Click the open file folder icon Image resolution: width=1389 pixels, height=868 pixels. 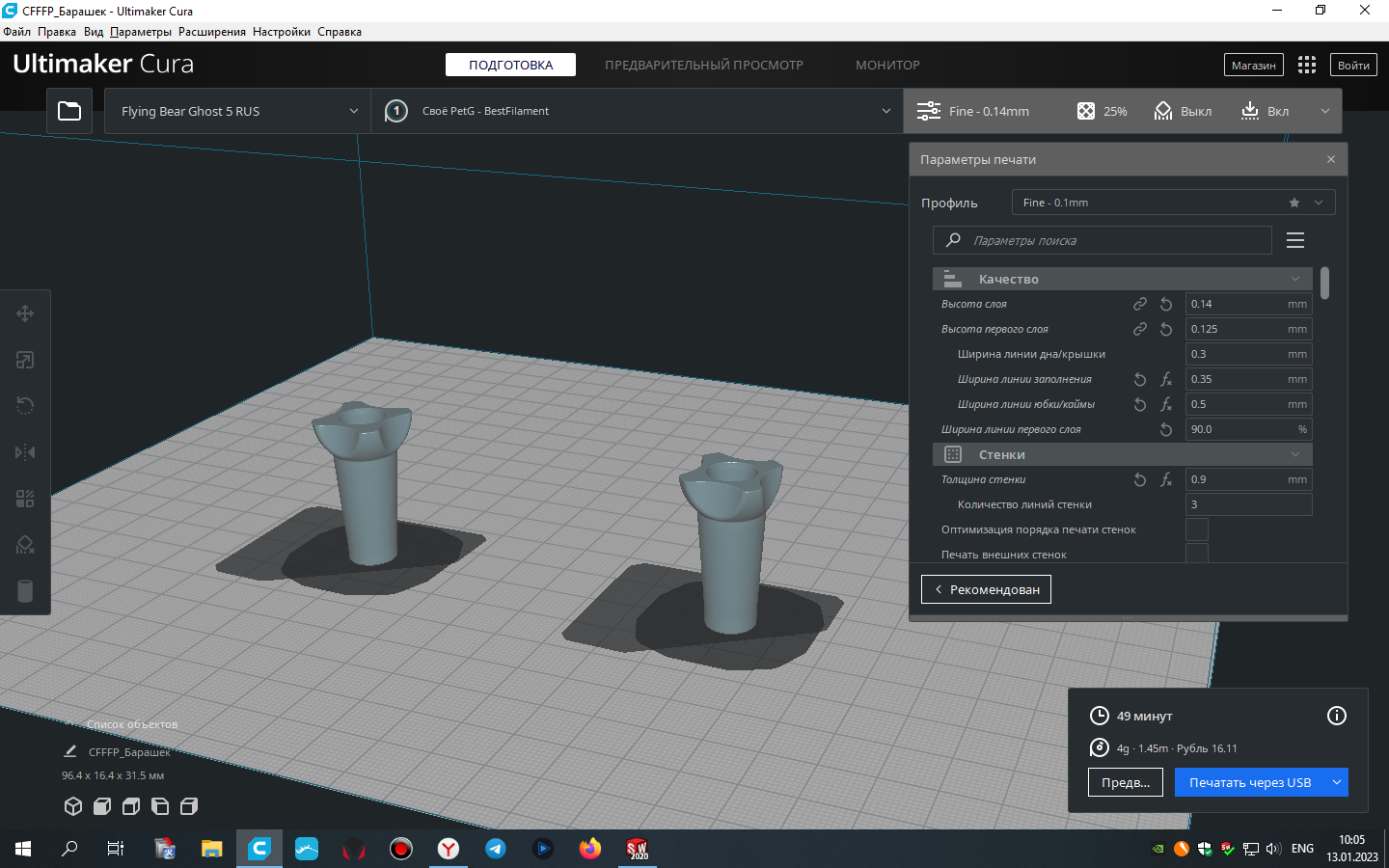pyautogui.click(x=69, y=111)
